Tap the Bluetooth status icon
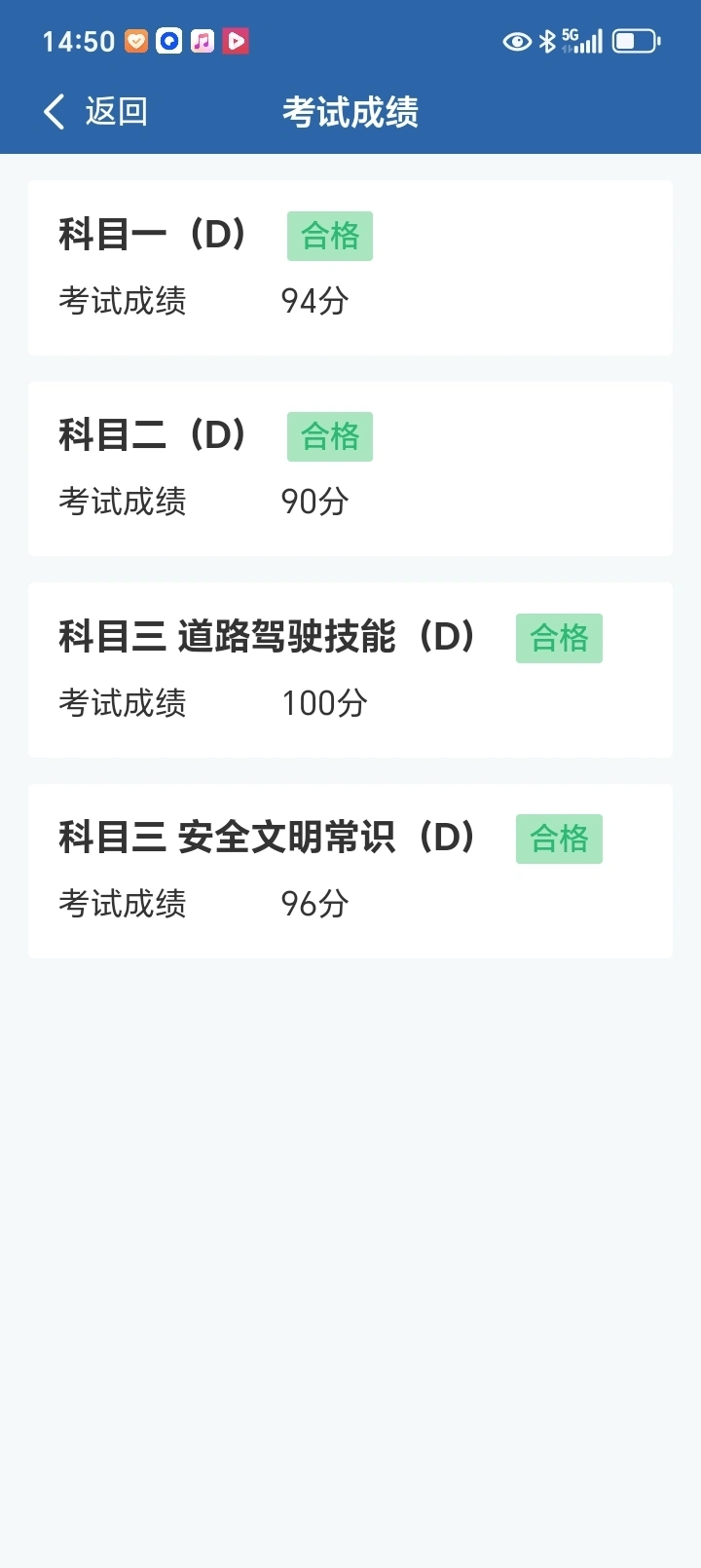 coord(547,41)
